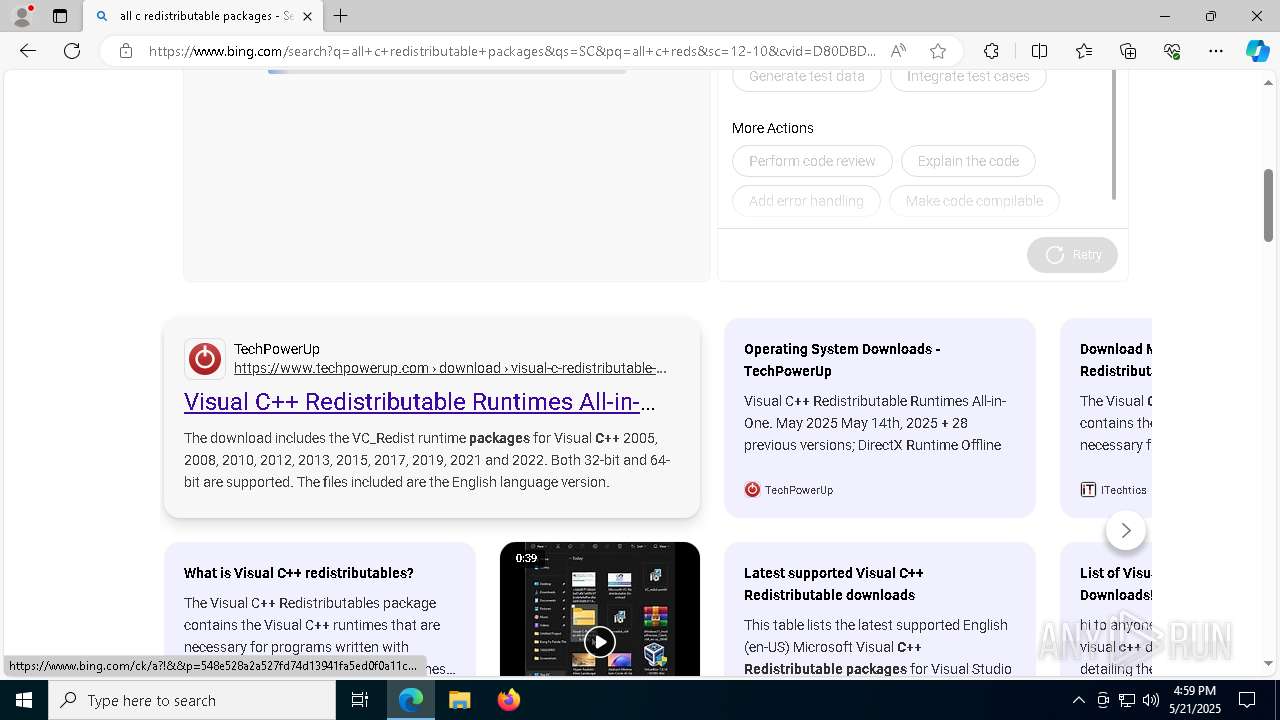Open Microsoft Edge from taskbar
Viewport: 1280px width, 720px height.
(411, 700)
